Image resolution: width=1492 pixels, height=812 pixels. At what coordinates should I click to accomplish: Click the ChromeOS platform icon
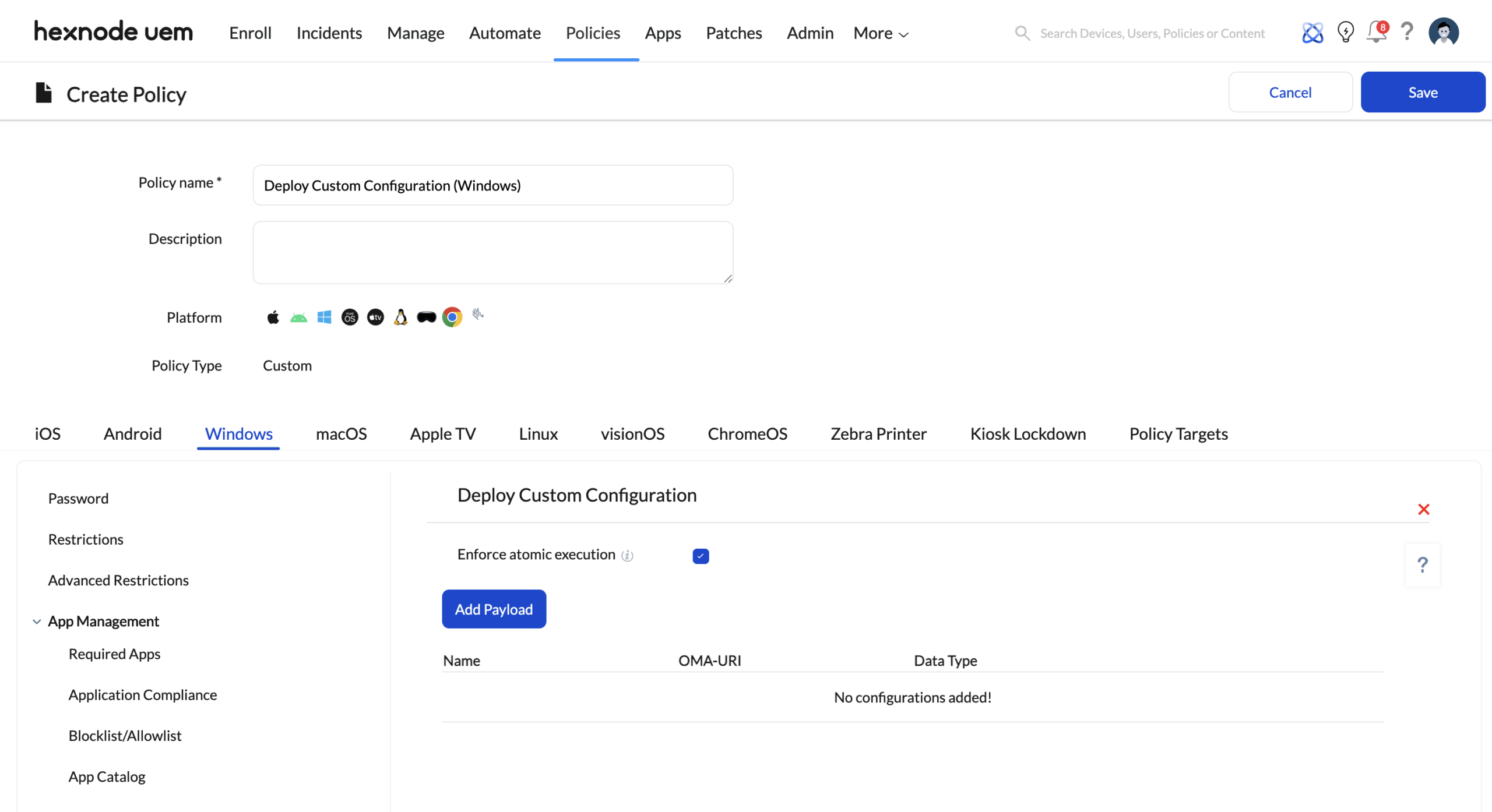452,317
